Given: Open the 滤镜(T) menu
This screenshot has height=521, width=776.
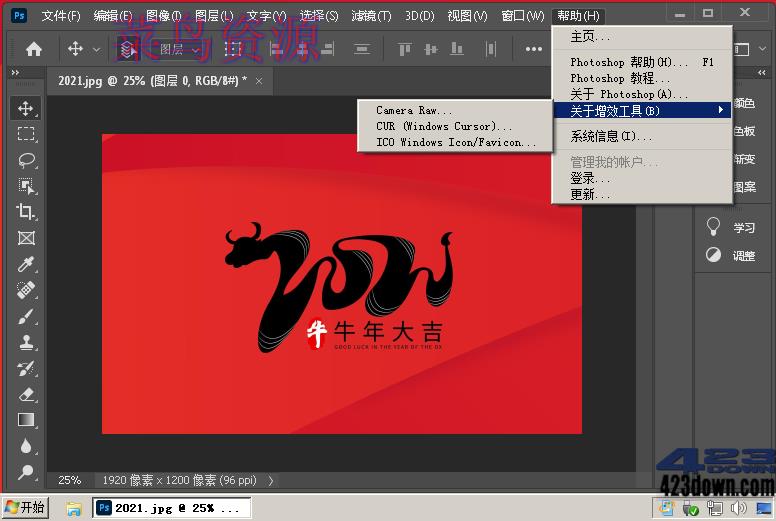Looking at the screenshot, I should click(371, 16).
